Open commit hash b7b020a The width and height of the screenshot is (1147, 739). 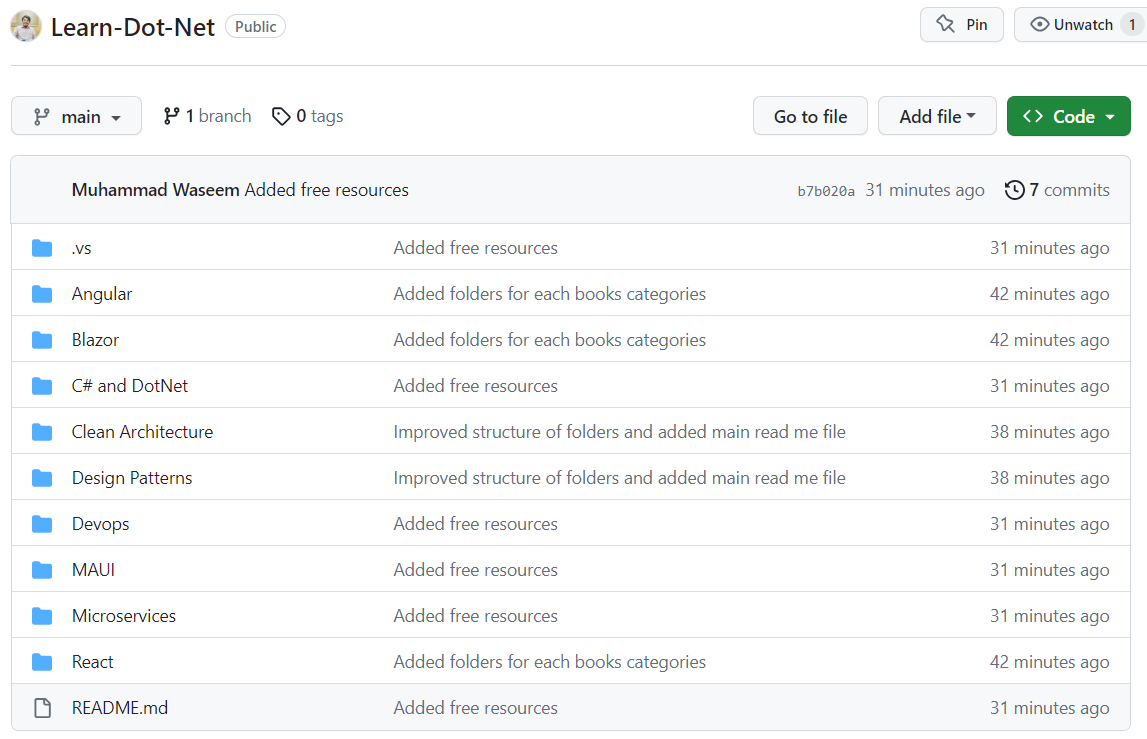point(826,191)
